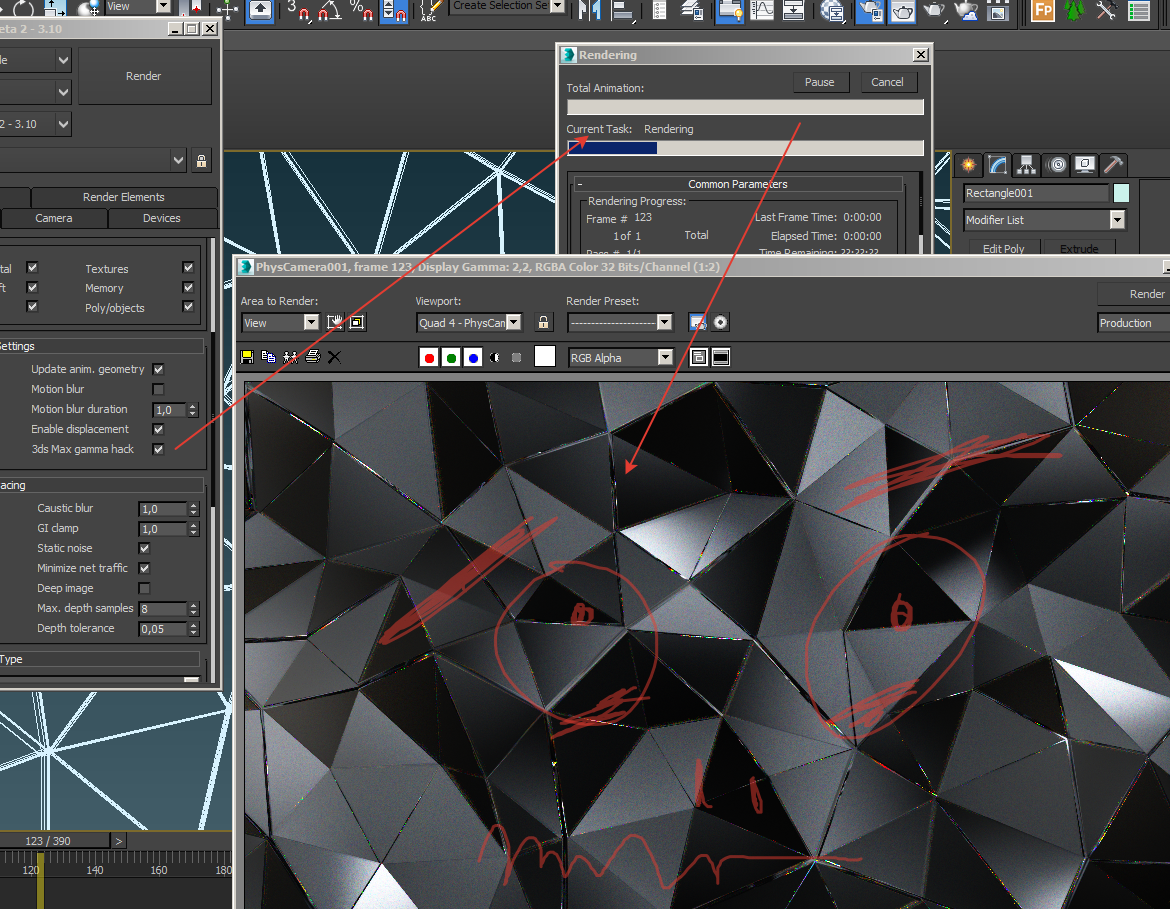This screenshot has height=909, width=1170.
Task: Pause the current rendering
Action: [x=819, y=82]
